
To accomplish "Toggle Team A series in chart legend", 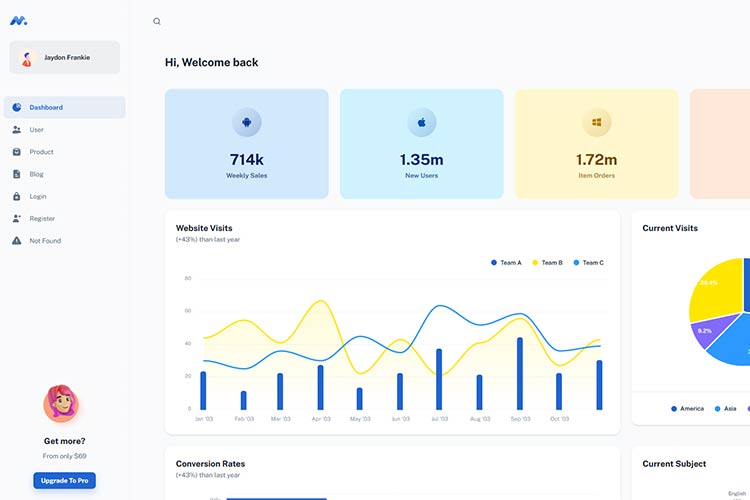I will point(506,263).
